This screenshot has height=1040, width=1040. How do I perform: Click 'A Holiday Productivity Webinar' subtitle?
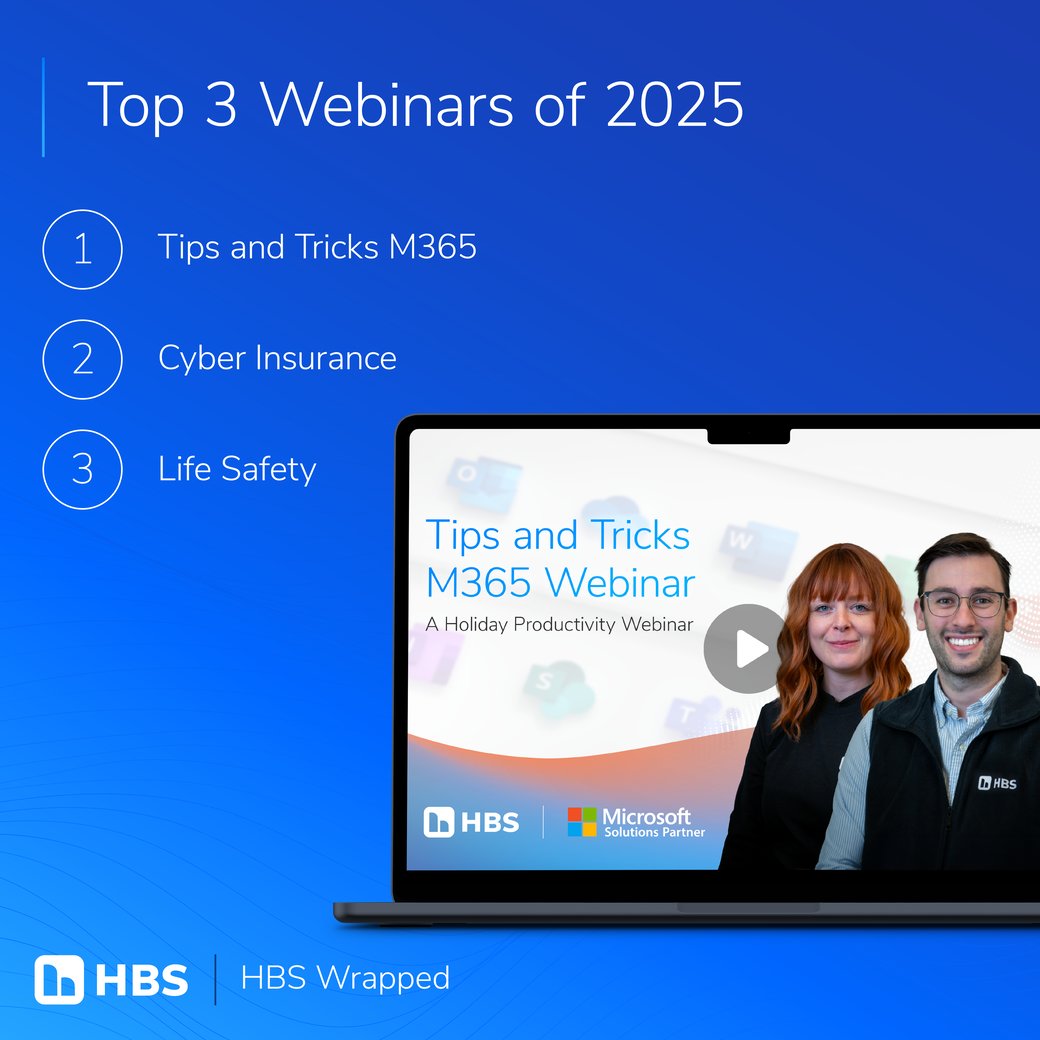pos(559,624)
